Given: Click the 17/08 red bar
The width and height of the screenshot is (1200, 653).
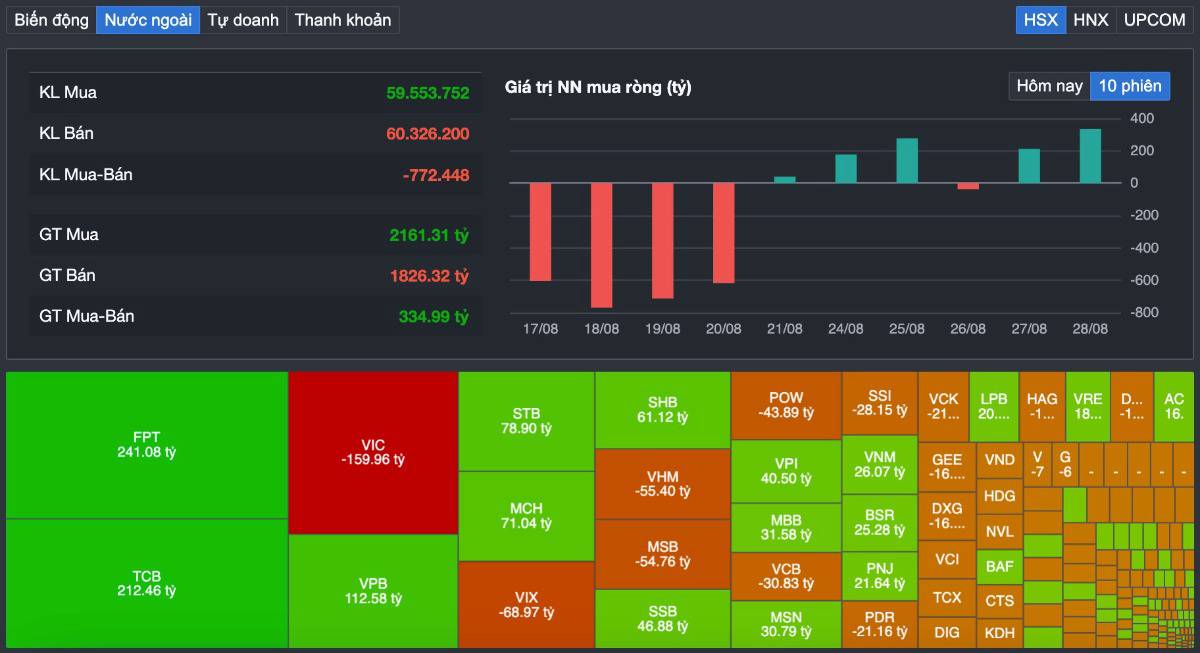Looking at the screenshot, I should pyautogui.click(x=541, y=232).
